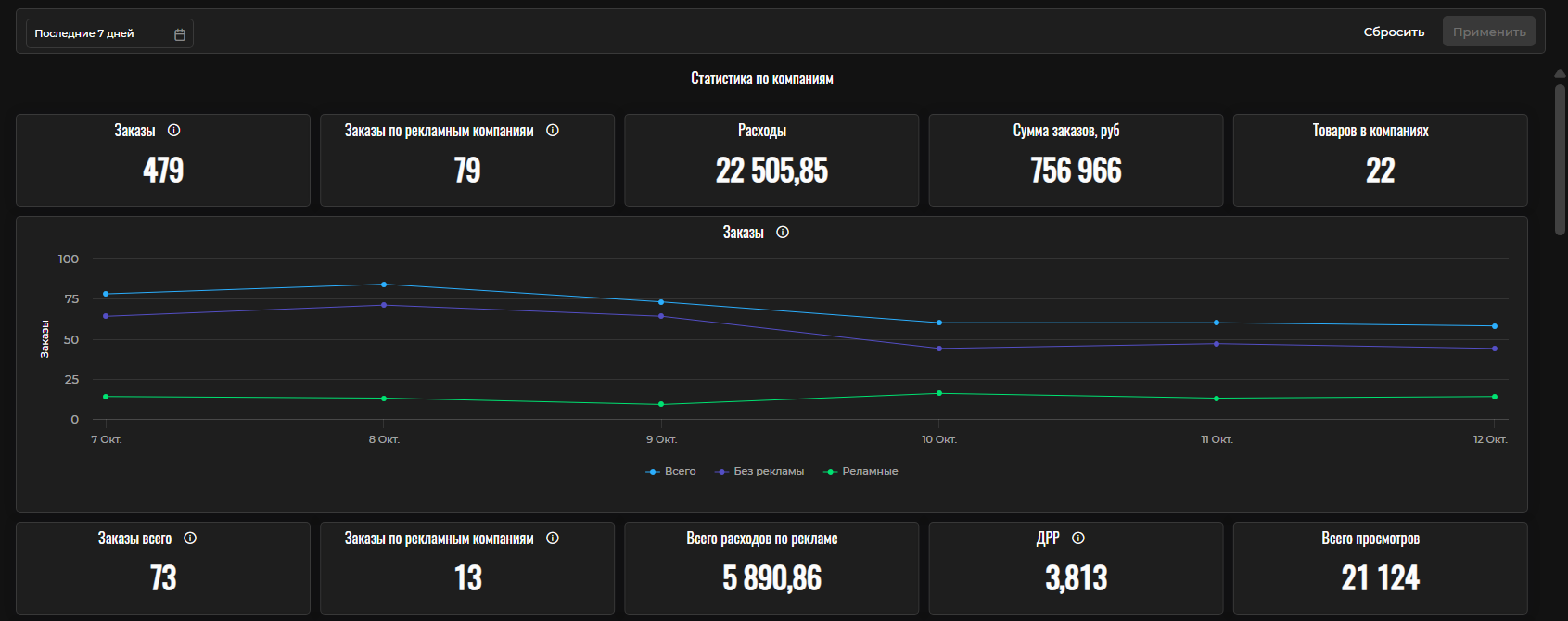Click Всего data point at 8 Окт.
Screen dimensions: 1568x621
click(x=383, y=284)
